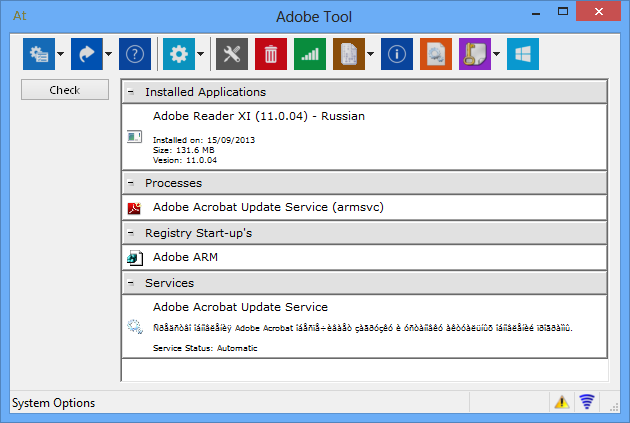630x423 pixels.
Task: Click the At application icon in title bar
Action: click(x=19, y=16)
